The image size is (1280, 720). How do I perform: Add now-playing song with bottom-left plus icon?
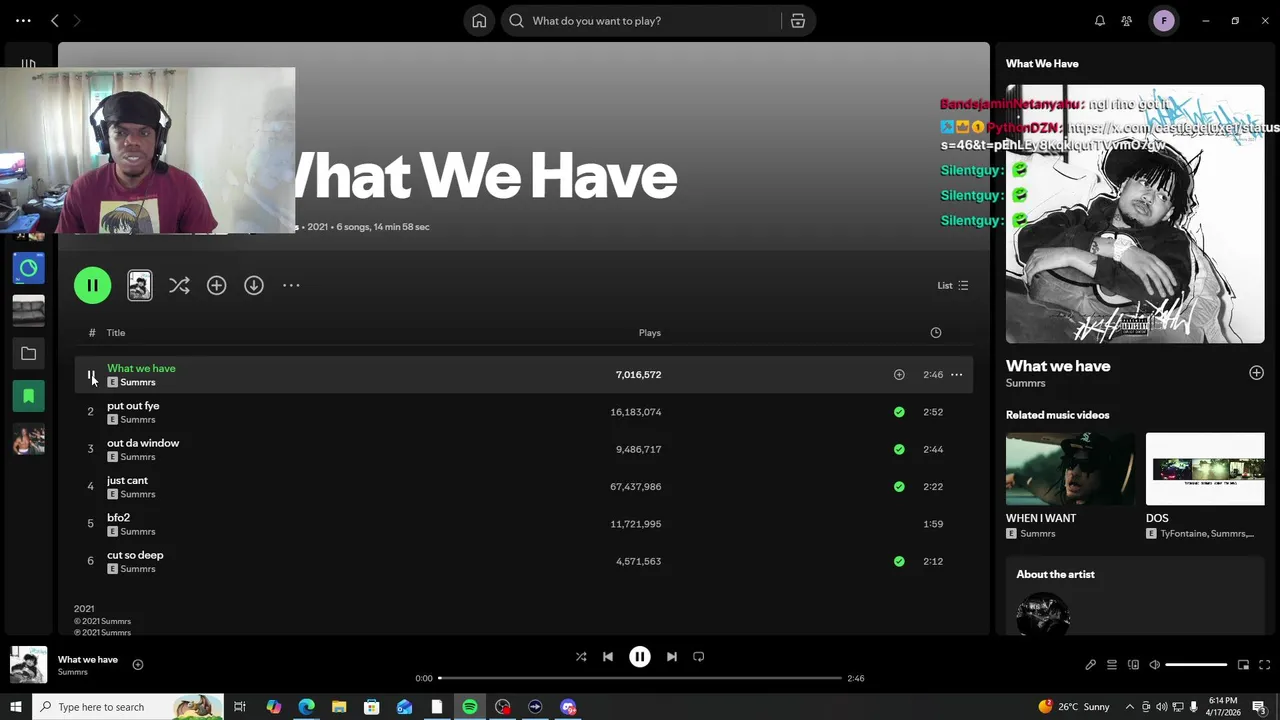[138, 665]
